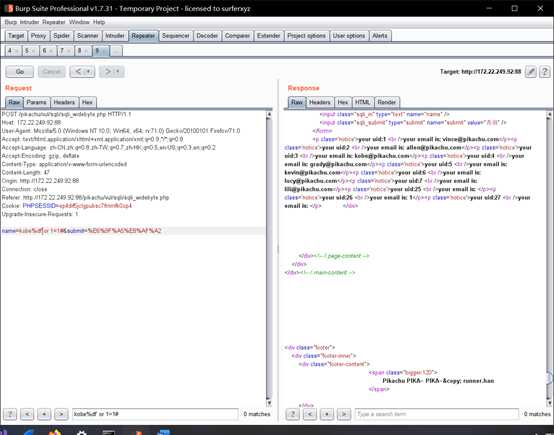Image resolution: width=554 pixels, height=435 pixels.
Task: Click response search next match '>' button
Action: point(344,414)
